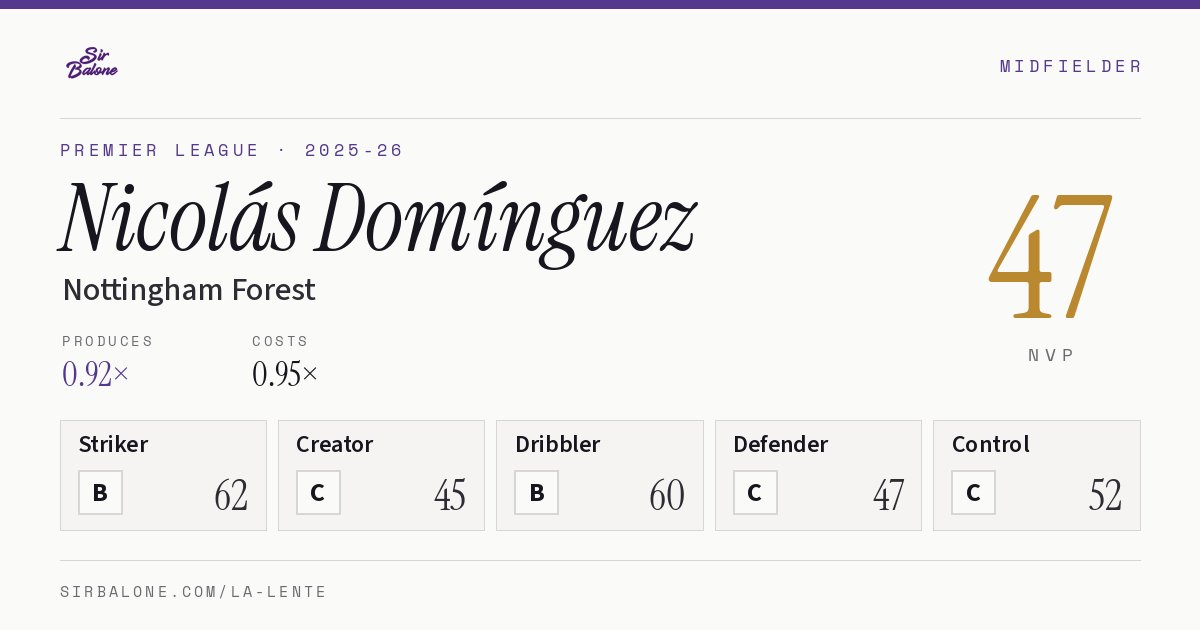Select the 0.92× produces value
Viewport: 1200px width, 630px height.
coord(96,374)
